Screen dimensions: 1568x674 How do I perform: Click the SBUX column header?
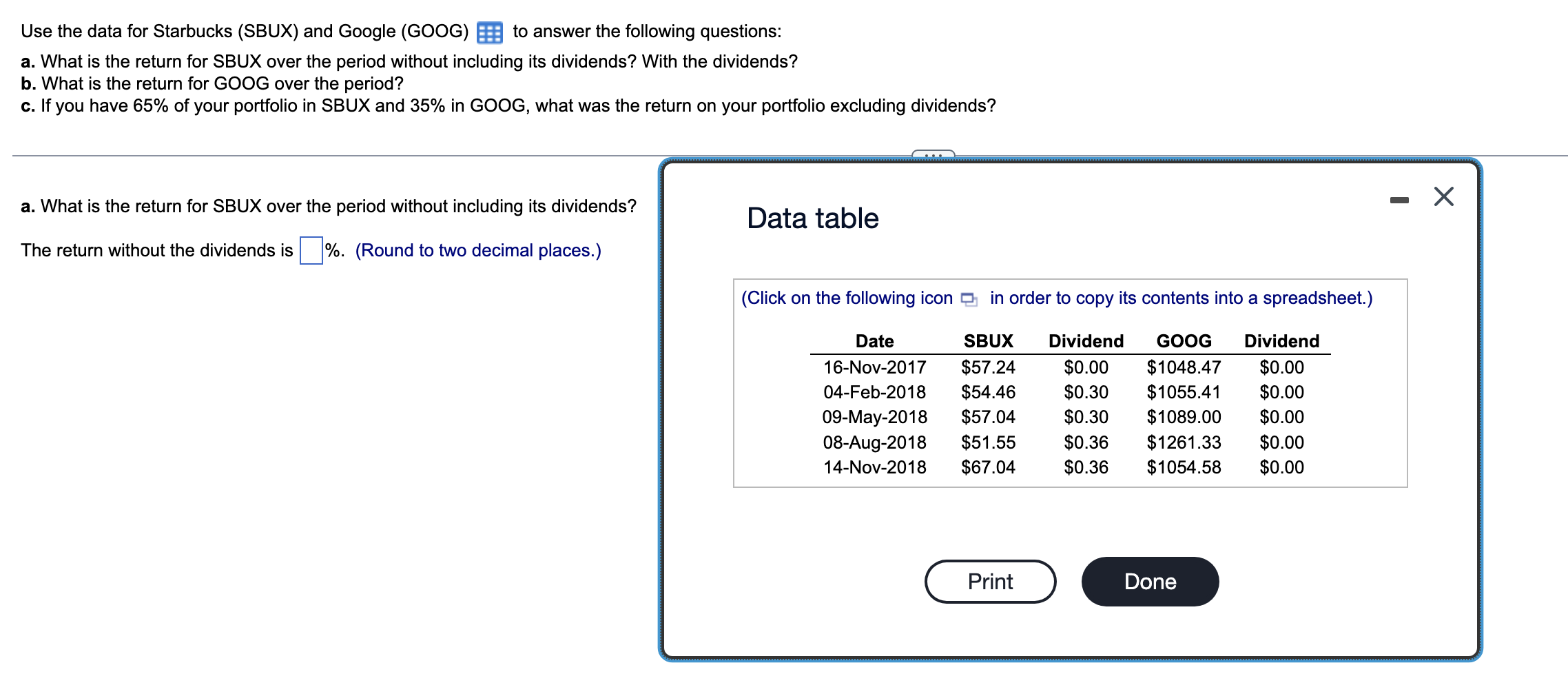click(x=988, y=340)
